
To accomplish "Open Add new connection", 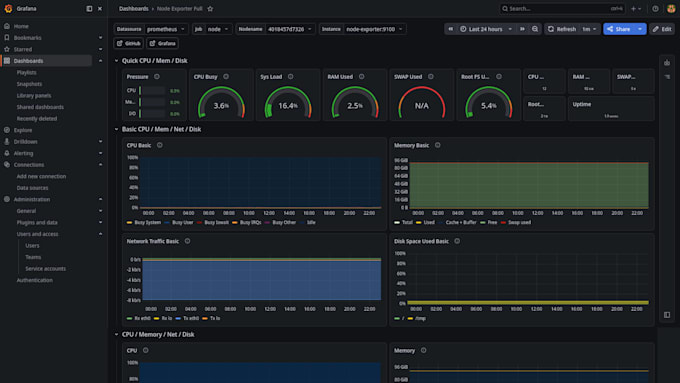I will click(x=41, y=177).
